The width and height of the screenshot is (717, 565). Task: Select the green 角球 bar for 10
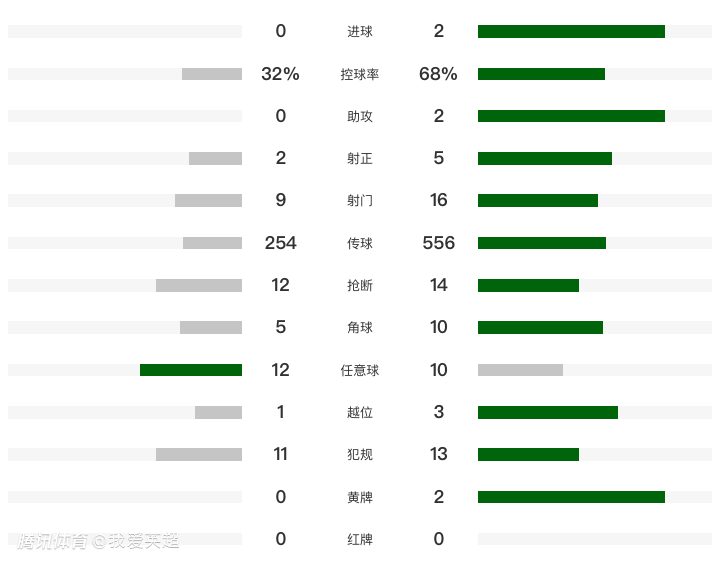[540, 327]
